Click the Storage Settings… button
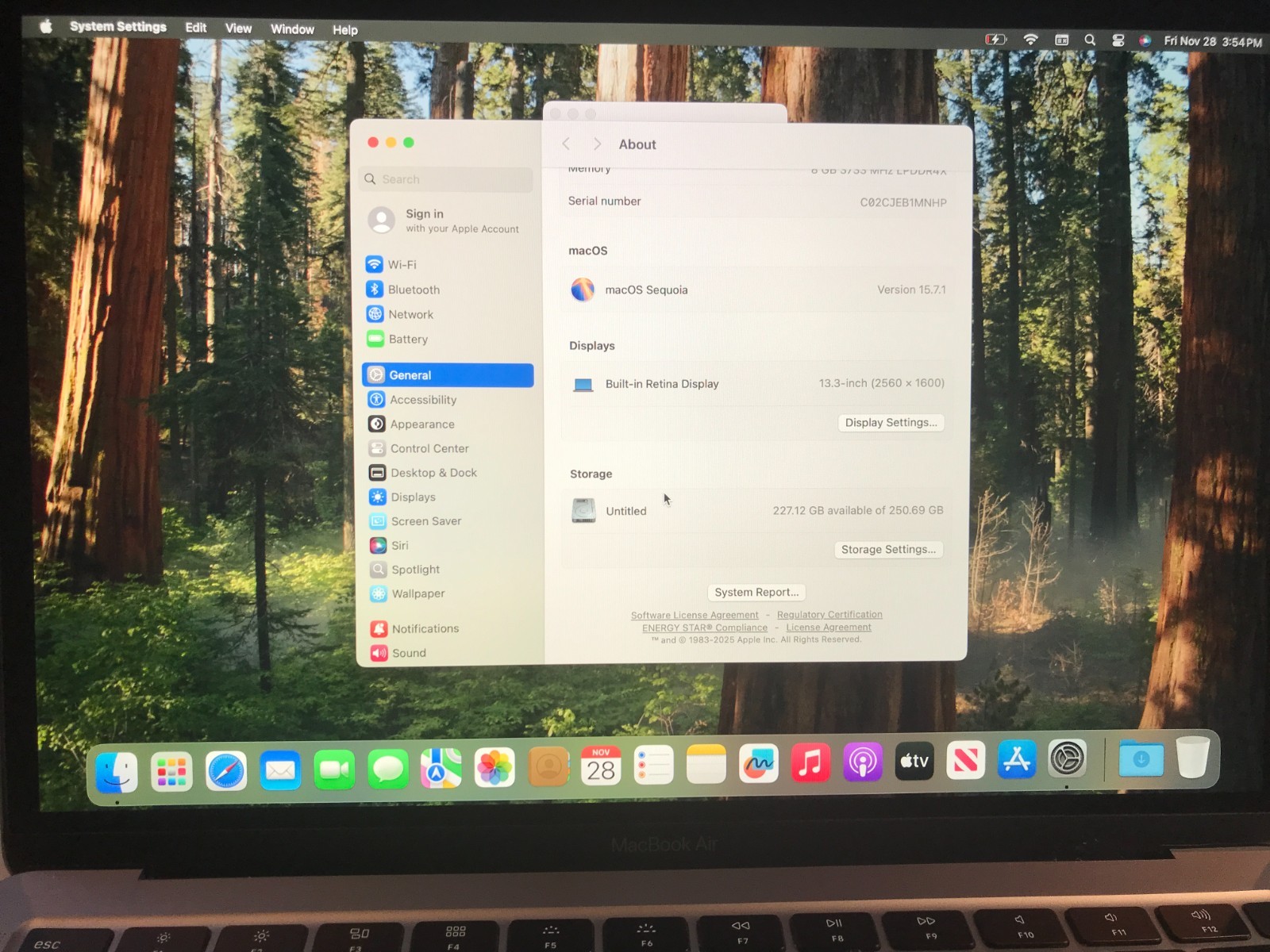The width and height of the screenshot is (1270, 952). (888, 549)
